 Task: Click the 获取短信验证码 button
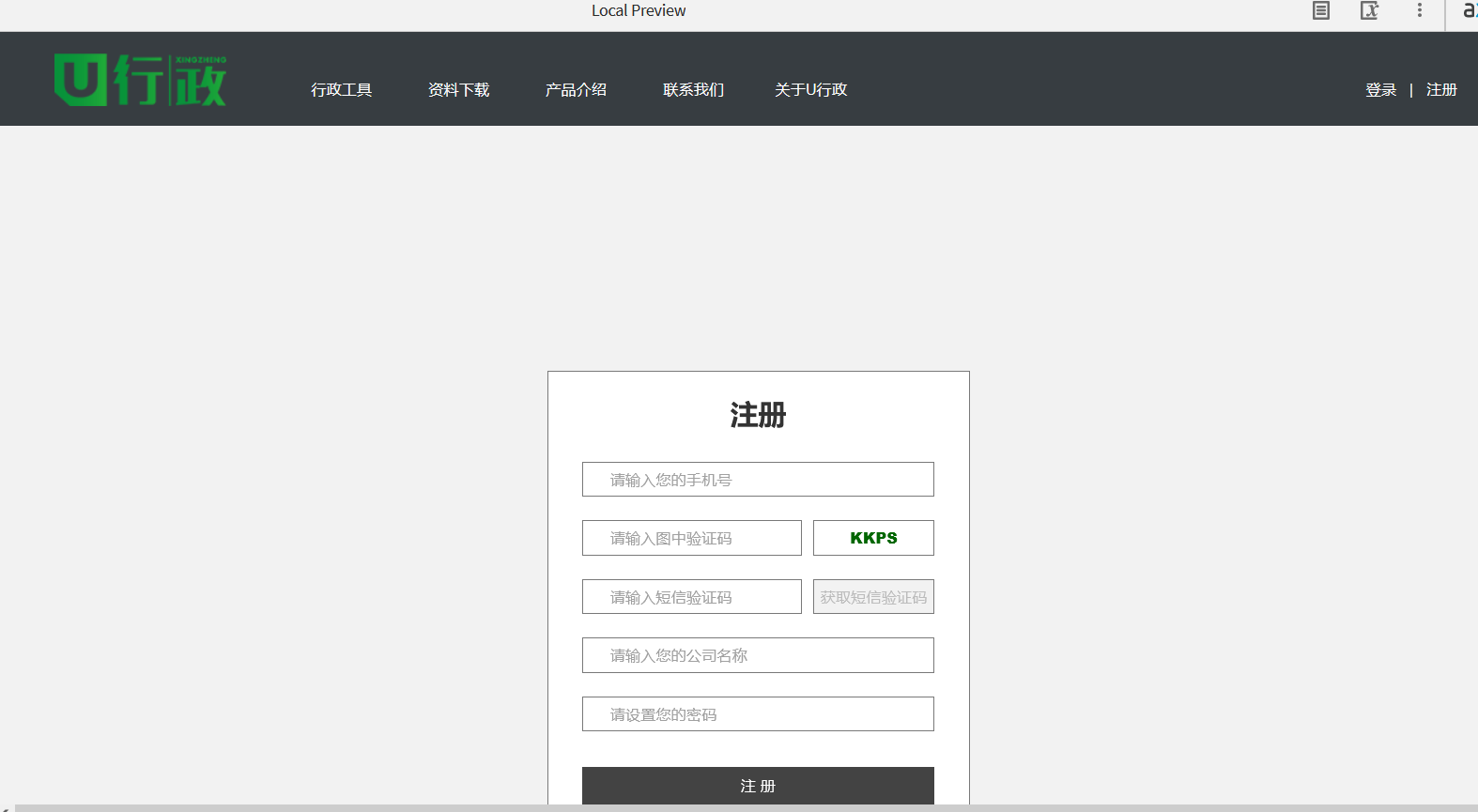[x=873, y=597]
